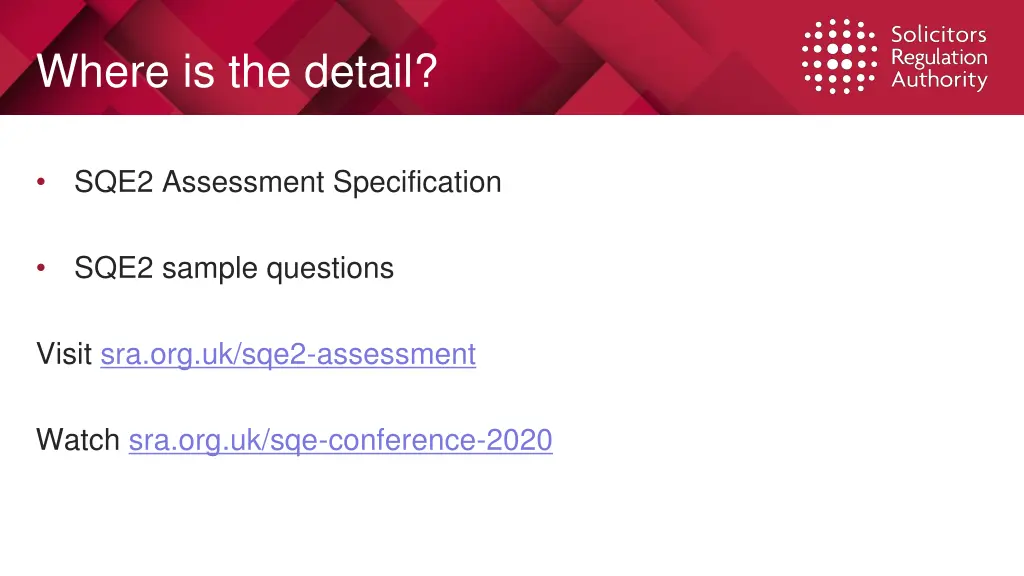Click the red bullet beside SQE2 Assessment Specification
This screenshot has height=576, width=1024.
(41, 182)
